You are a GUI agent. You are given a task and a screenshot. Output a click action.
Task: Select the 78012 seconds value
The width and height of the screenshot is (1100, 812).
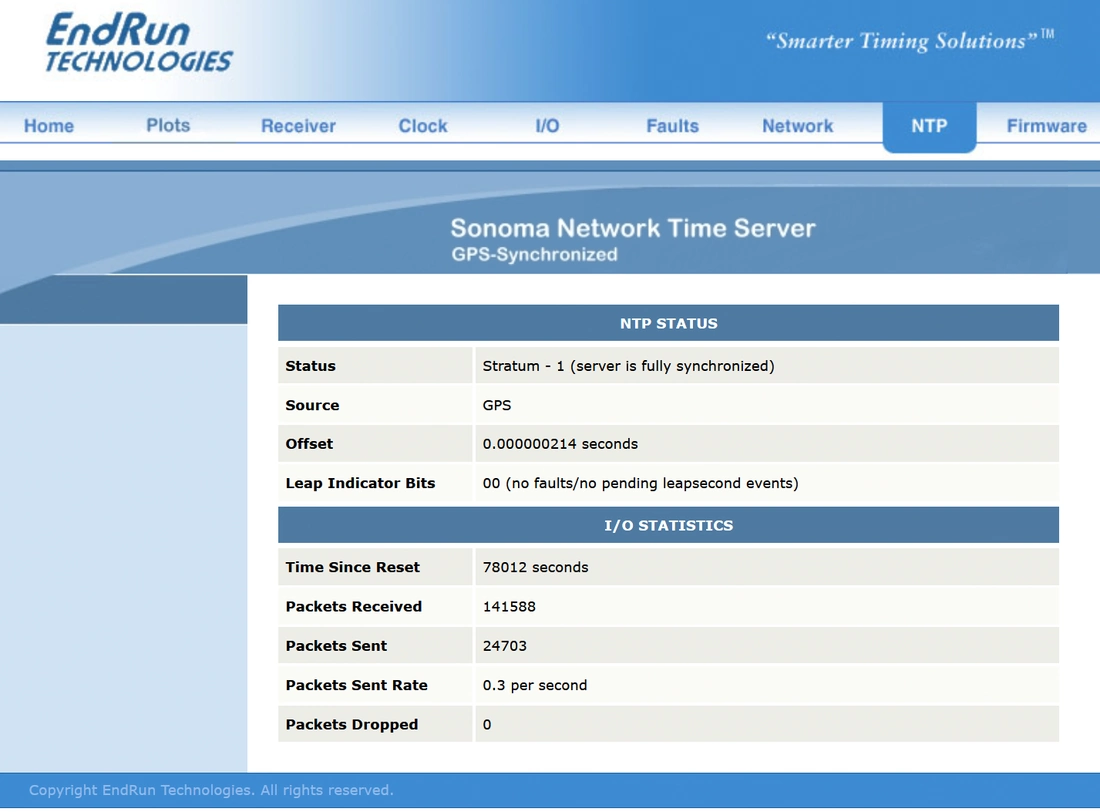tap(535, 567)
